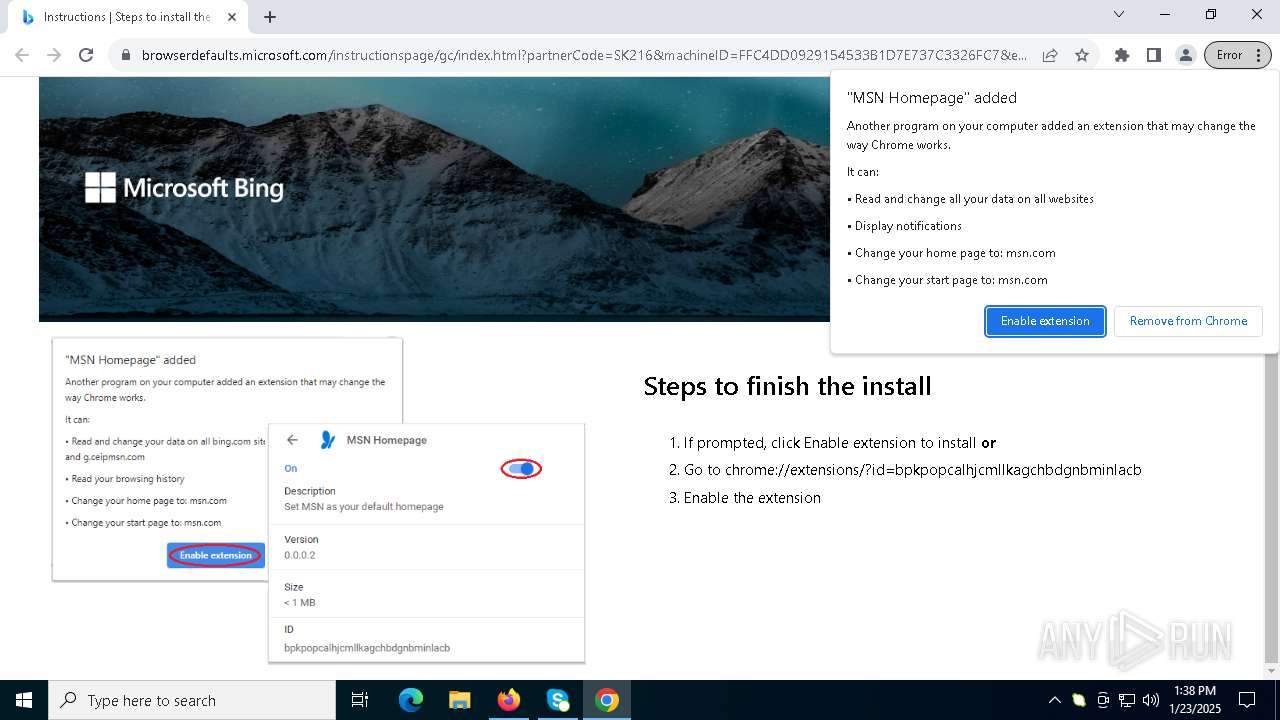The height and width of the screenshot is (720, 1280).
Task: Click Enable extension in the illustration
Action: tap(215, 555)
